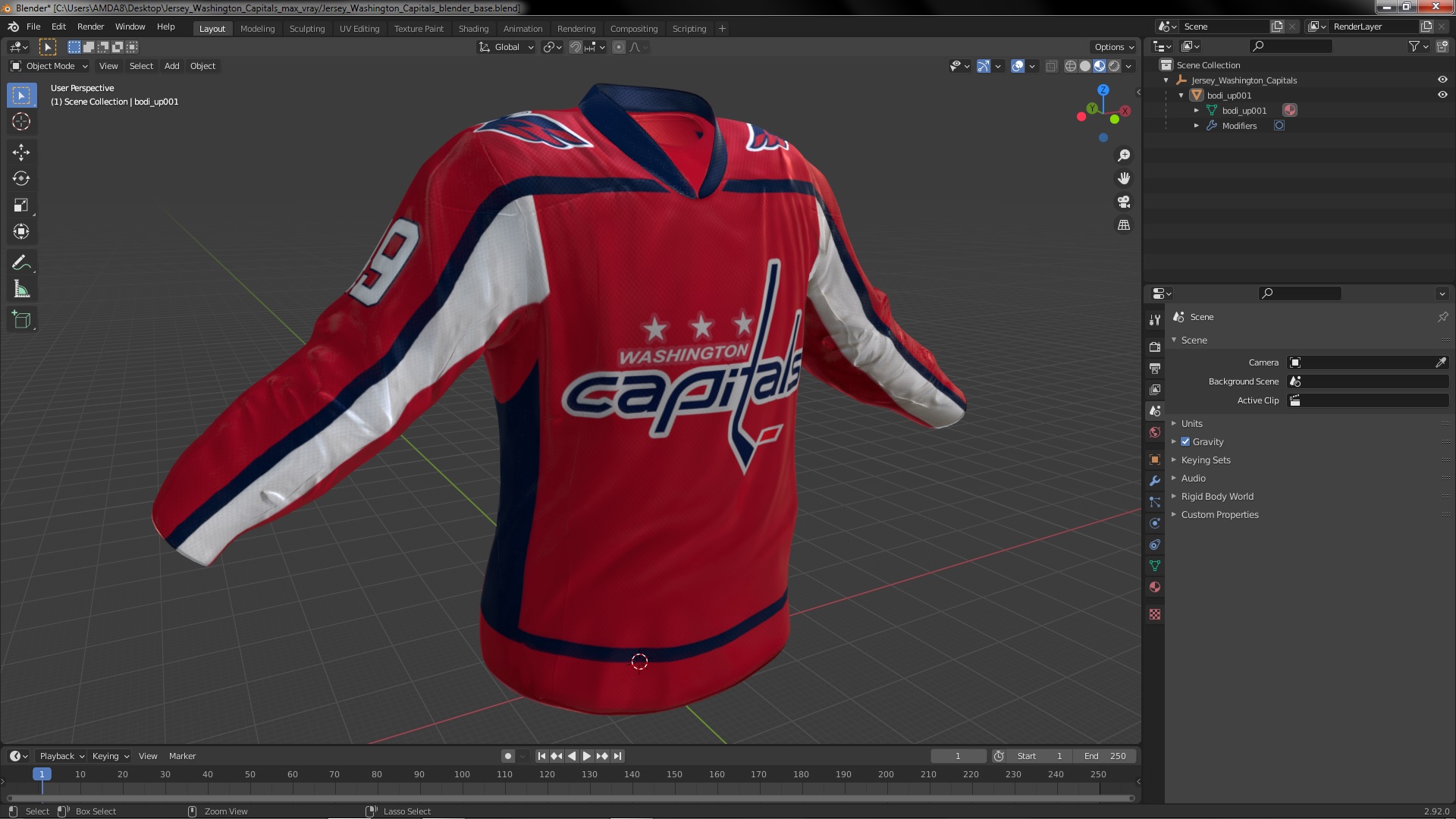Open the File menu
Screen dimensions: 1456x819
pyautogui.click(x=33, y=27)
